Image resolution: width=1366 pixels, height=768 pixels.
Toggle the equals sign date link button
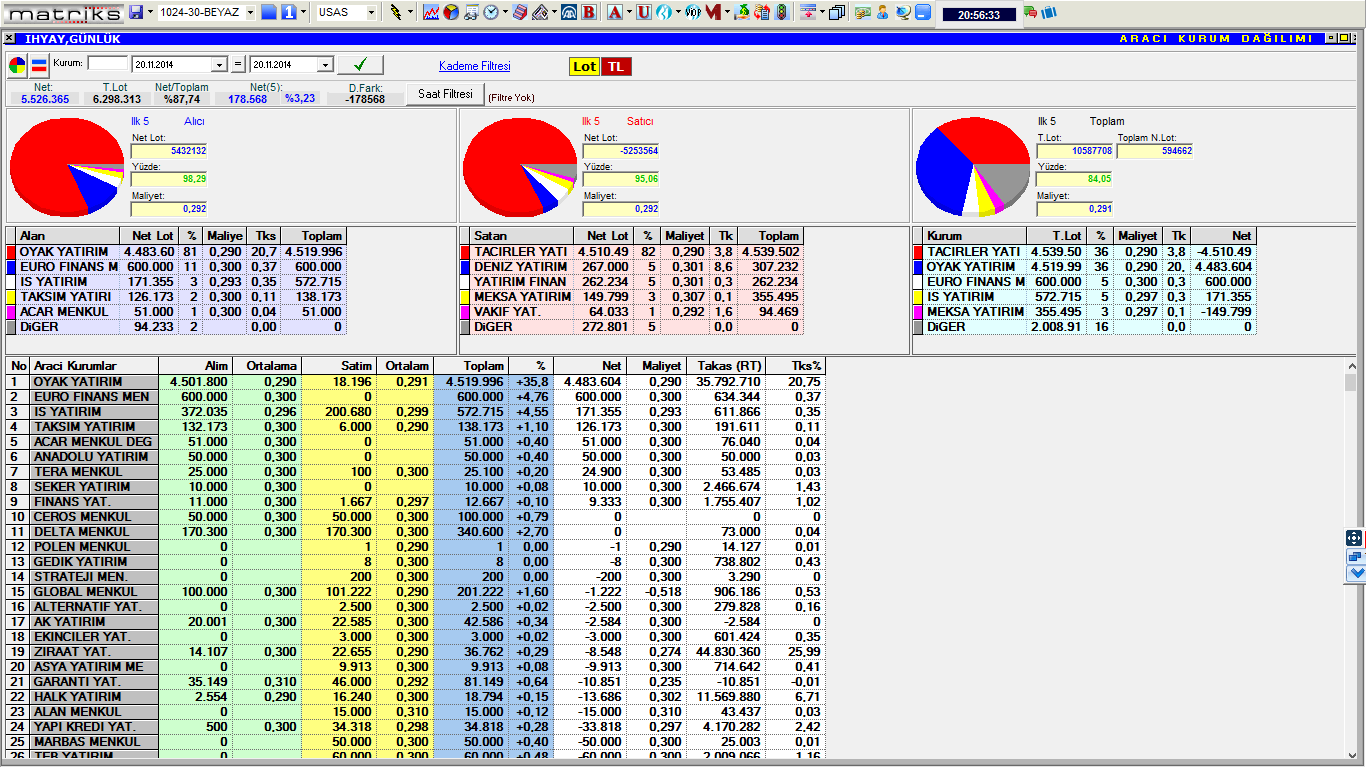[238, 65]
